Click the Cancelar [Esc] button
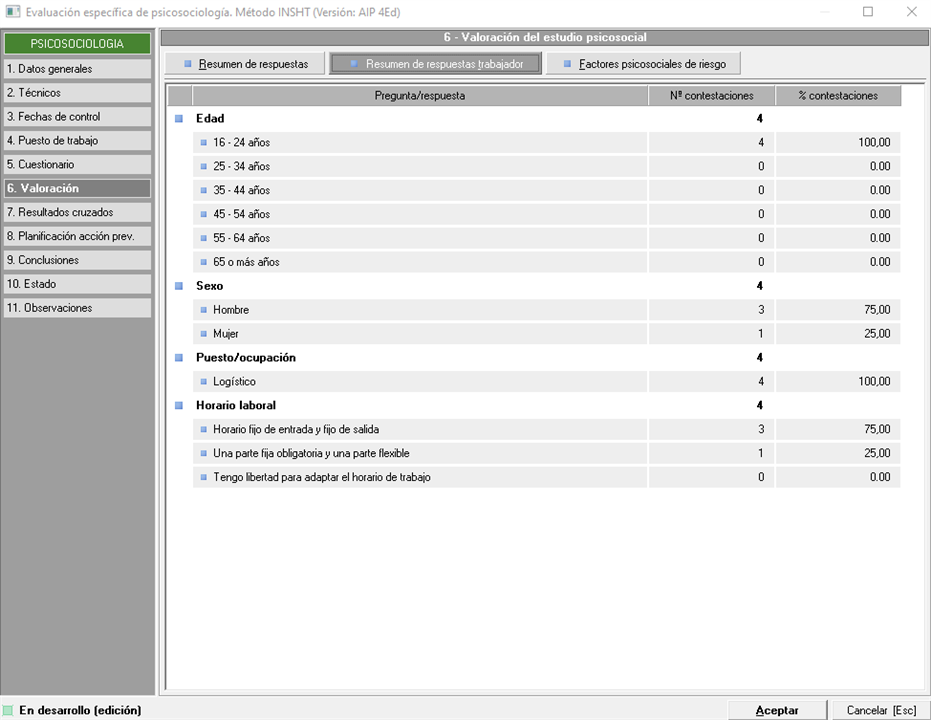 coord(880,710)
